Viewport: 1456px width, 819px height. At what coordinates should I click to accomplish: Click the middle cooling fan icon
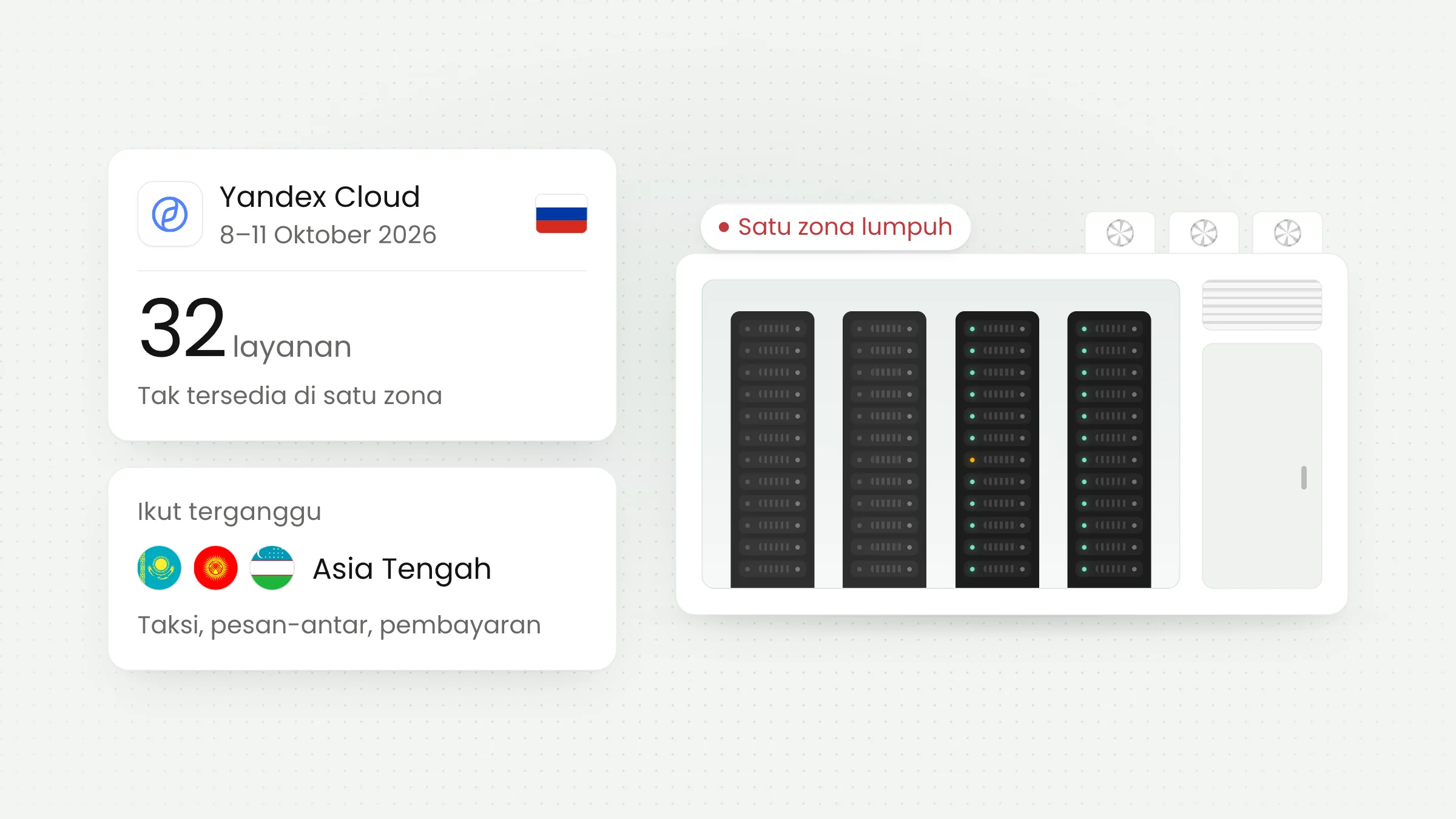coord(1204,233)
